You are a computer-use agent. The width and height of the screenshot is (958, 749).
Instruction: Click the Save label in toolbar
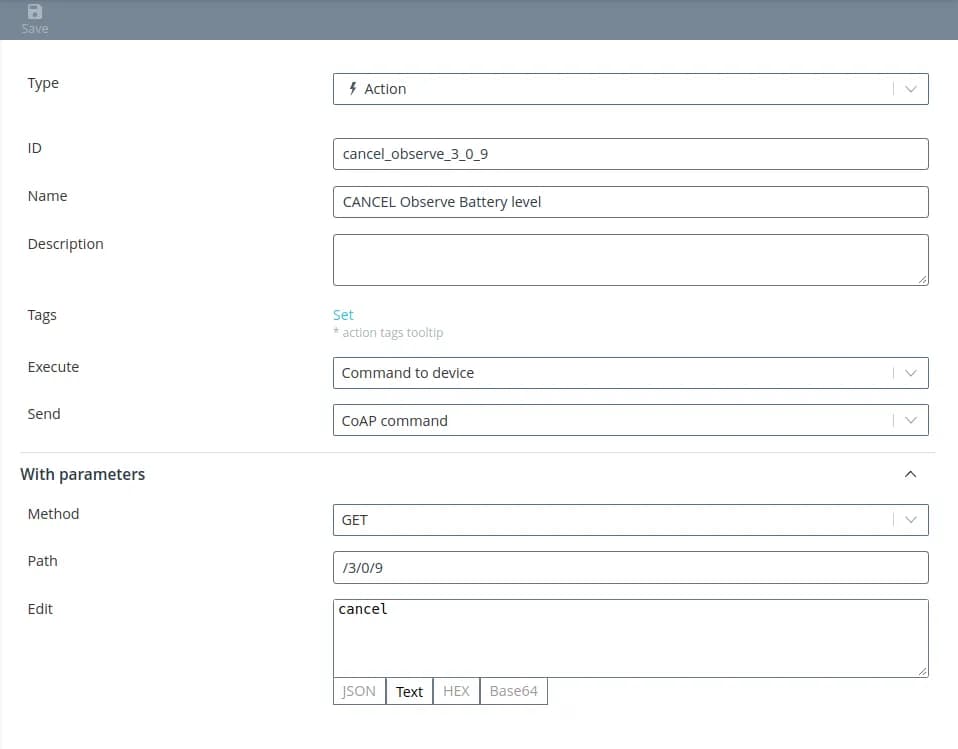pos(35,29)
